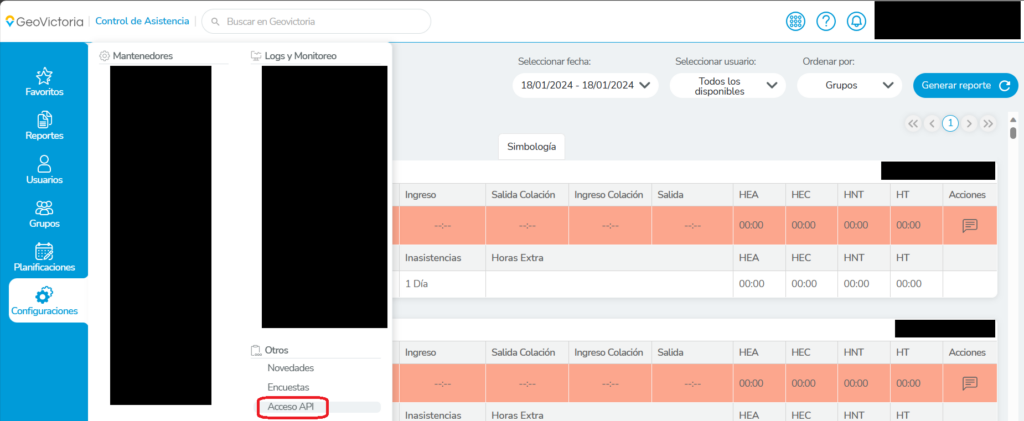Open Planificaciones in the sidebar

[x=44, y=257]
